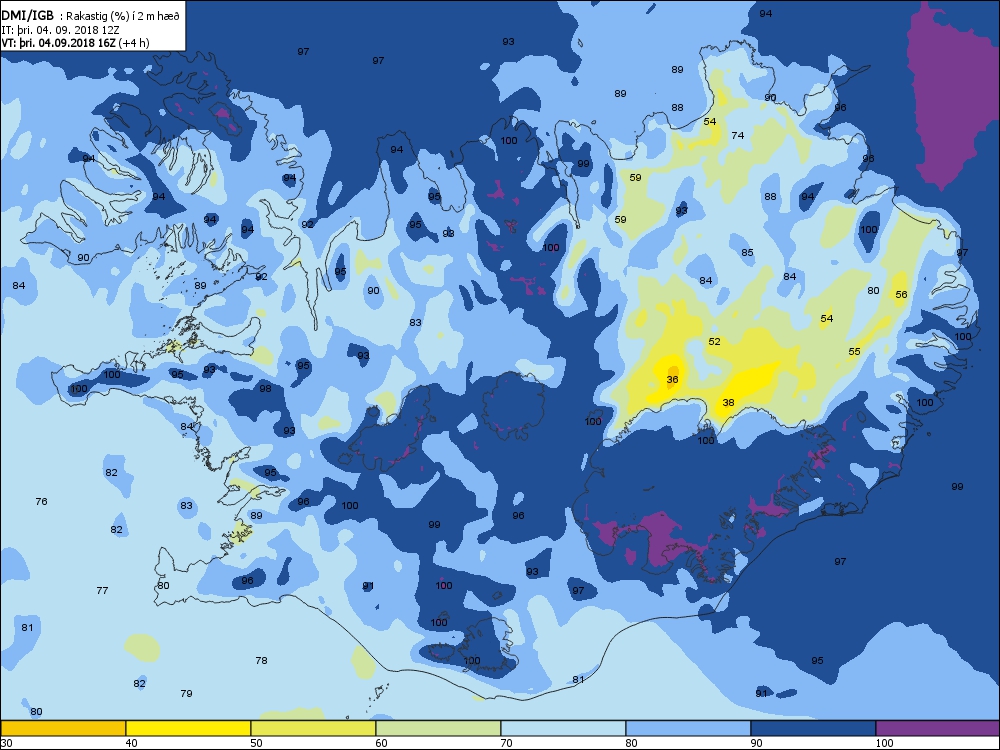This screenshot has height=750, width=1000.
Task: Select the "Rakastig (%) í 2 m hæð" title
Action: point(121,17)
